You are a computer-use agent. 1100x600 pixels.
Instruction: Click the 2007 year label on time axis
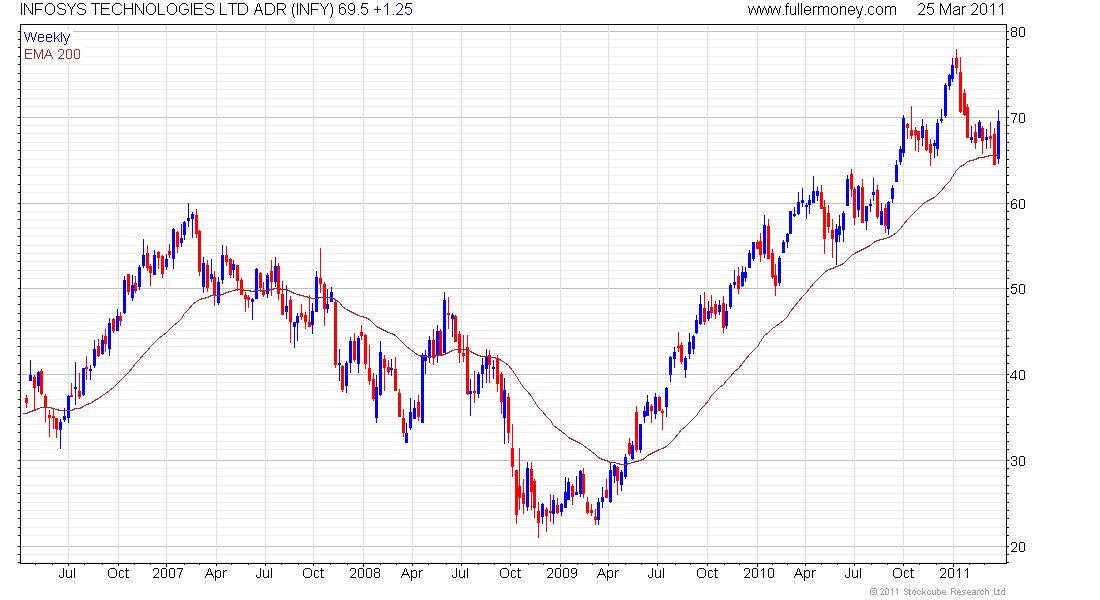168,573
